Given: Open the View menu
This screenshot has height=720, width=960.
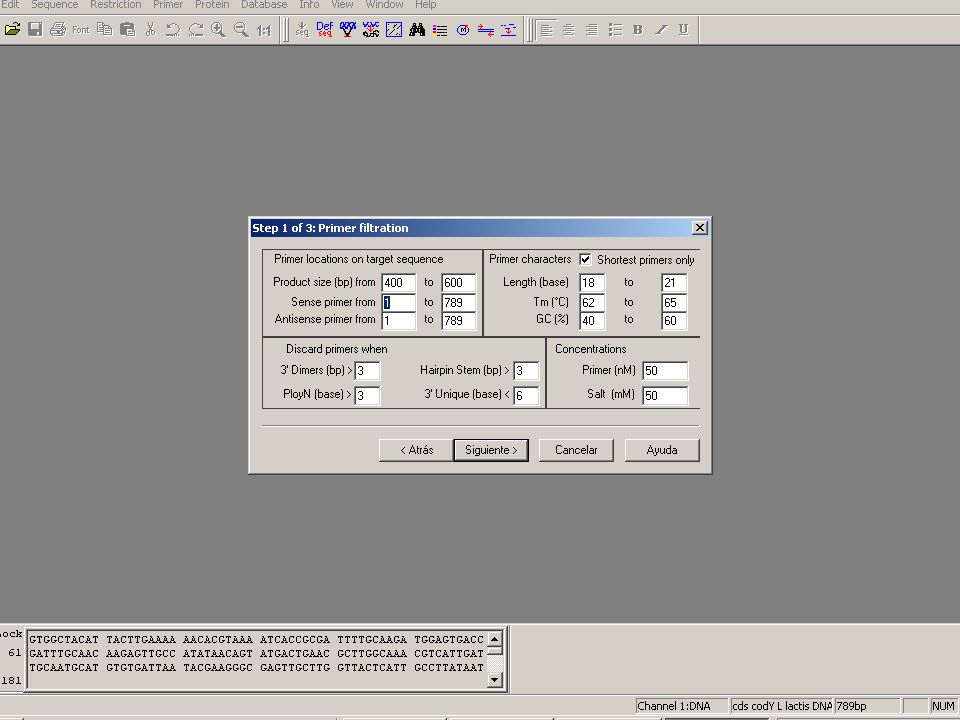Looking at the screenshot, I should pyautogui.click(x=342, y=5).
